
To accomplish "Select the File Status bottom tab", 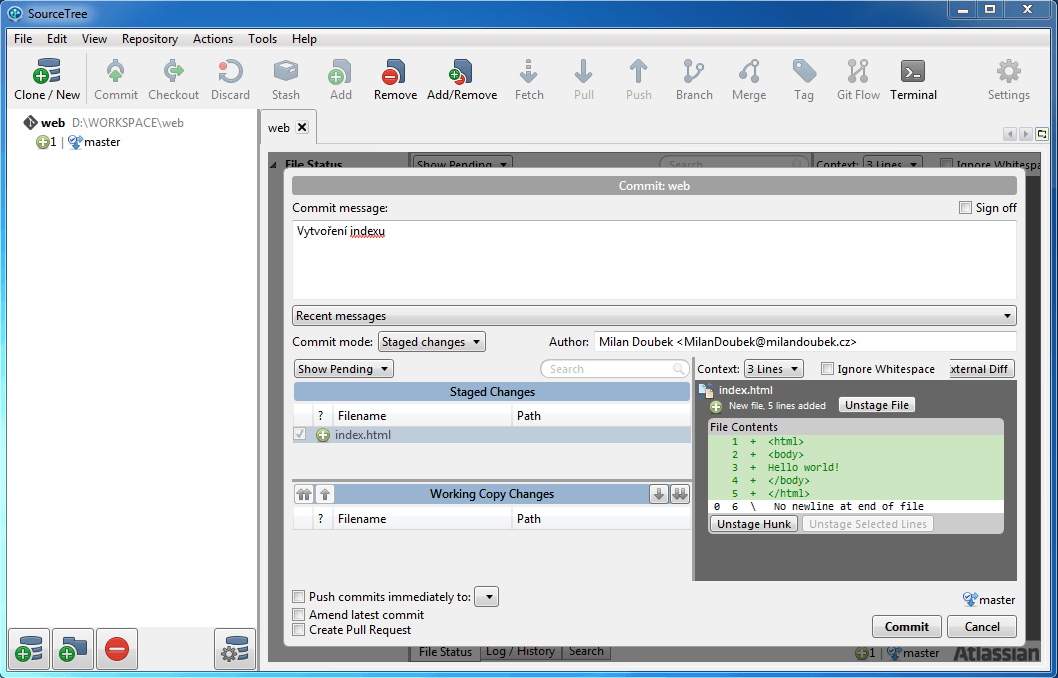I will coord(445,652).
